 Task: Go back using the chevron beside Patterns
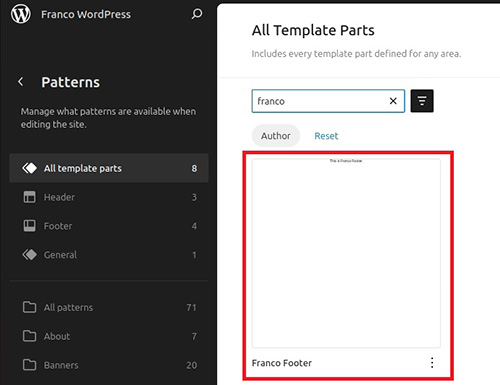point(21,82)
